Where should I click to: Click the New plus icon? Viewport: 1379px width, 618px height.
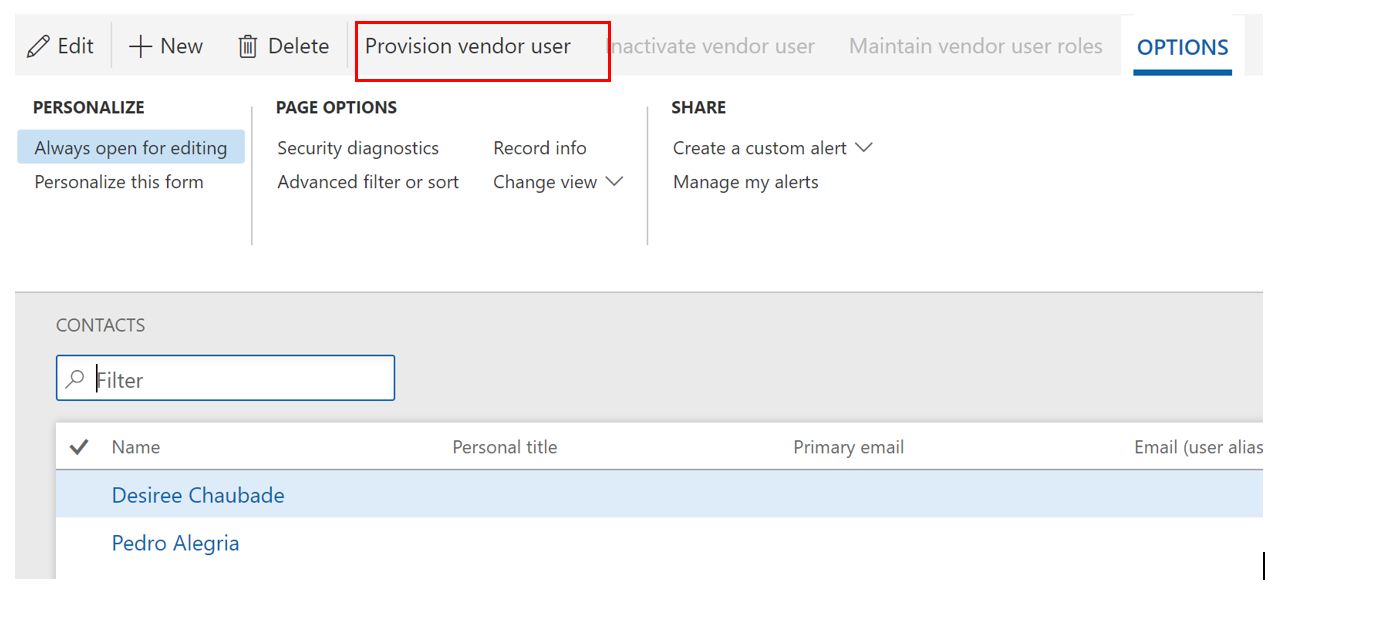coord(141,47)
